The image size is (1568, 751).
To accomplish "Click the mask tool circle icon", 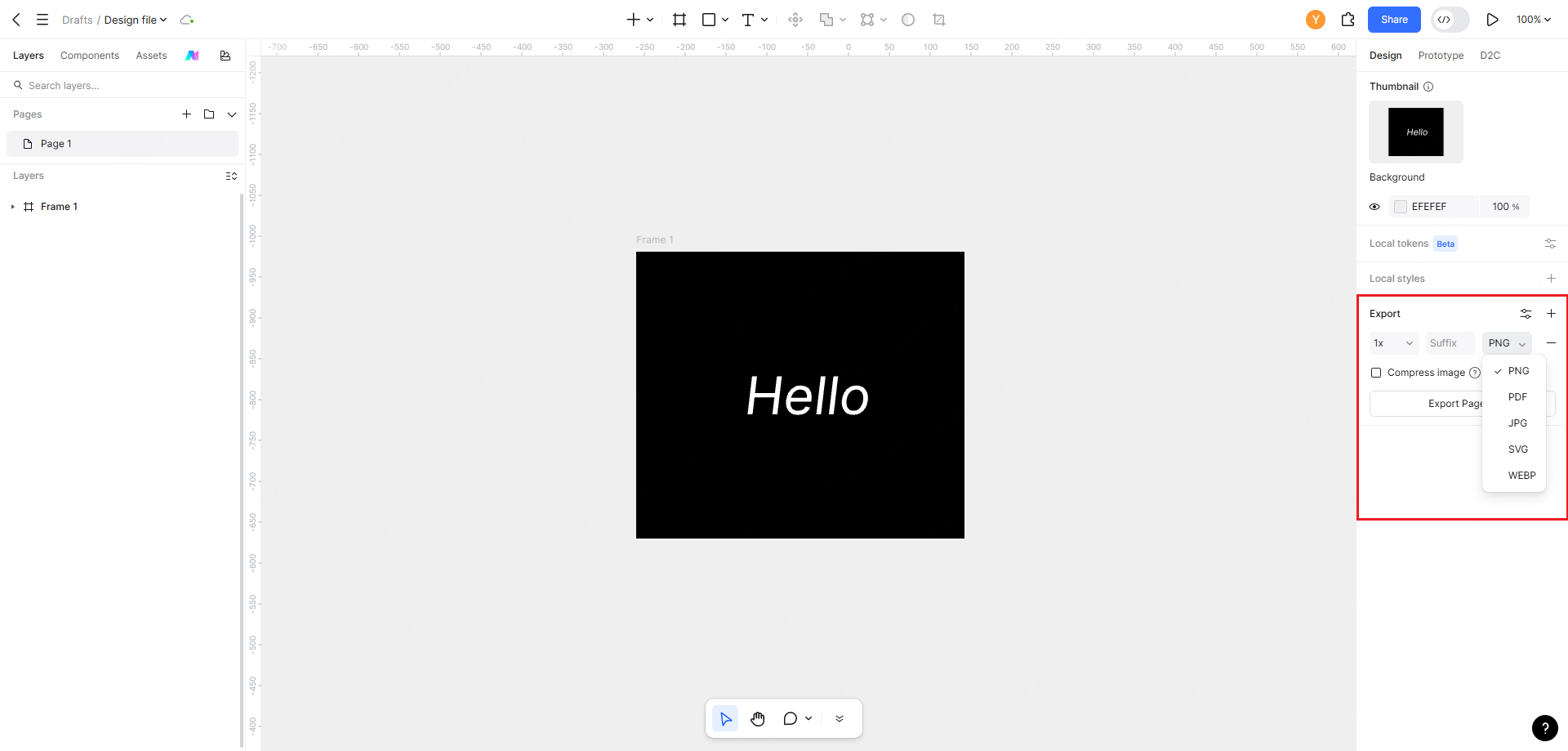I will [x=908, y=20].
